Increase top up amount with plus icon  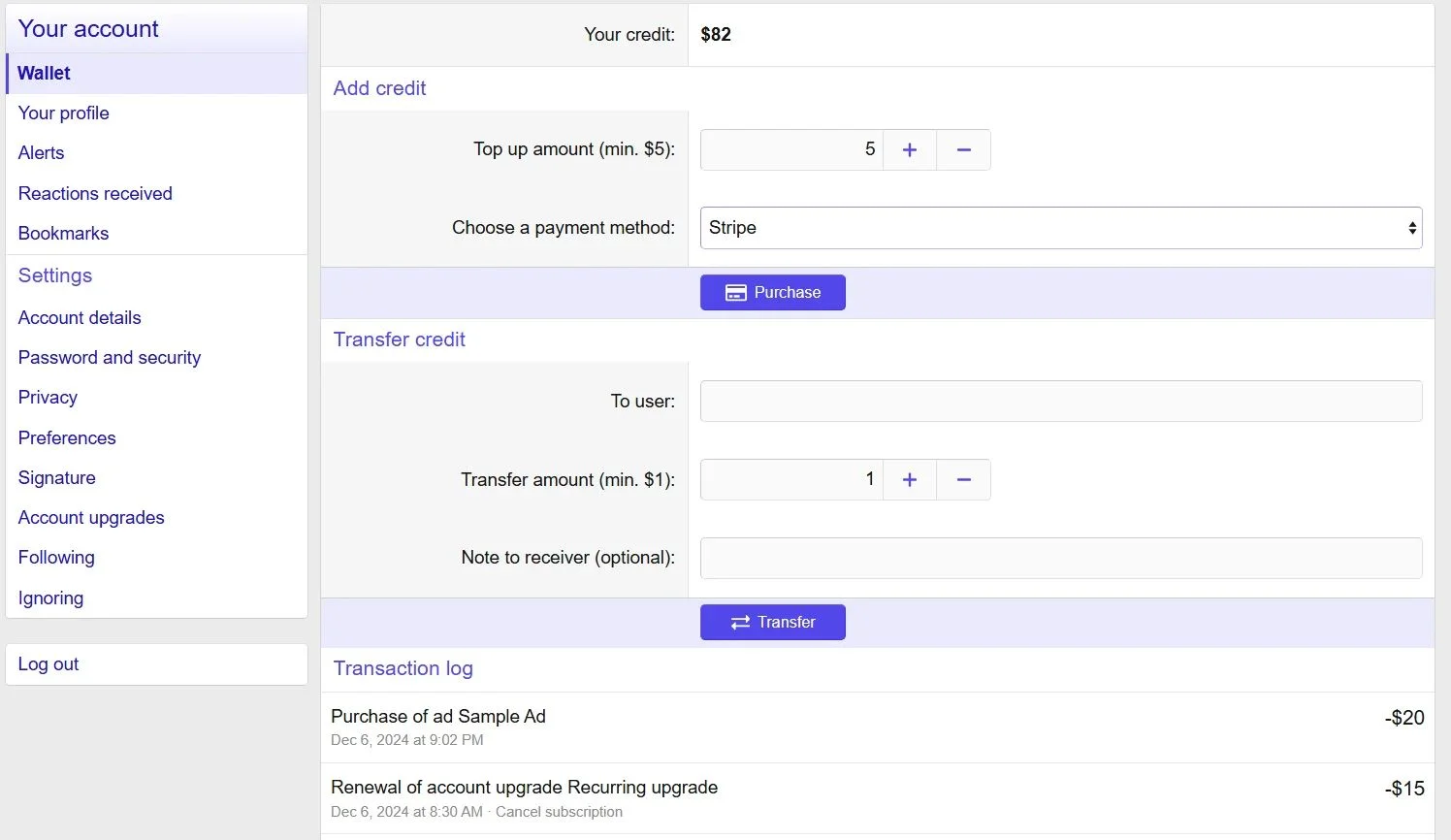(x=909, y=150)
